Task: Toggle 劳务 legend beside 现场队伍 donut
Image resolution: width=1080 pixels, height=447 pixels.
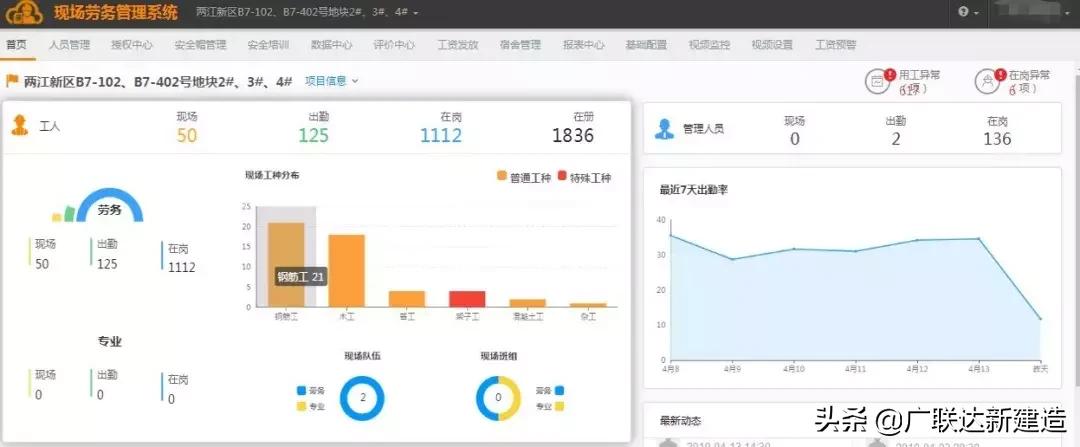Action: [311, 391]
